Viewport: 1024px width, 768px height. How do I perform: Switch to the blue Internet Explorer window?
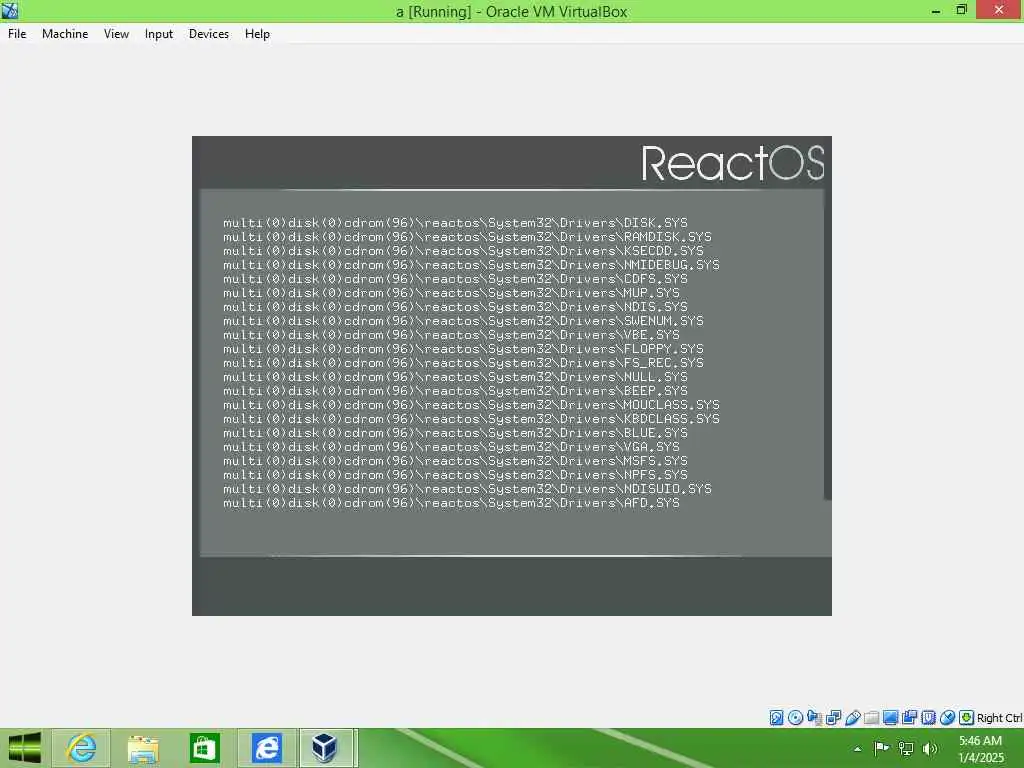point(266,748)
